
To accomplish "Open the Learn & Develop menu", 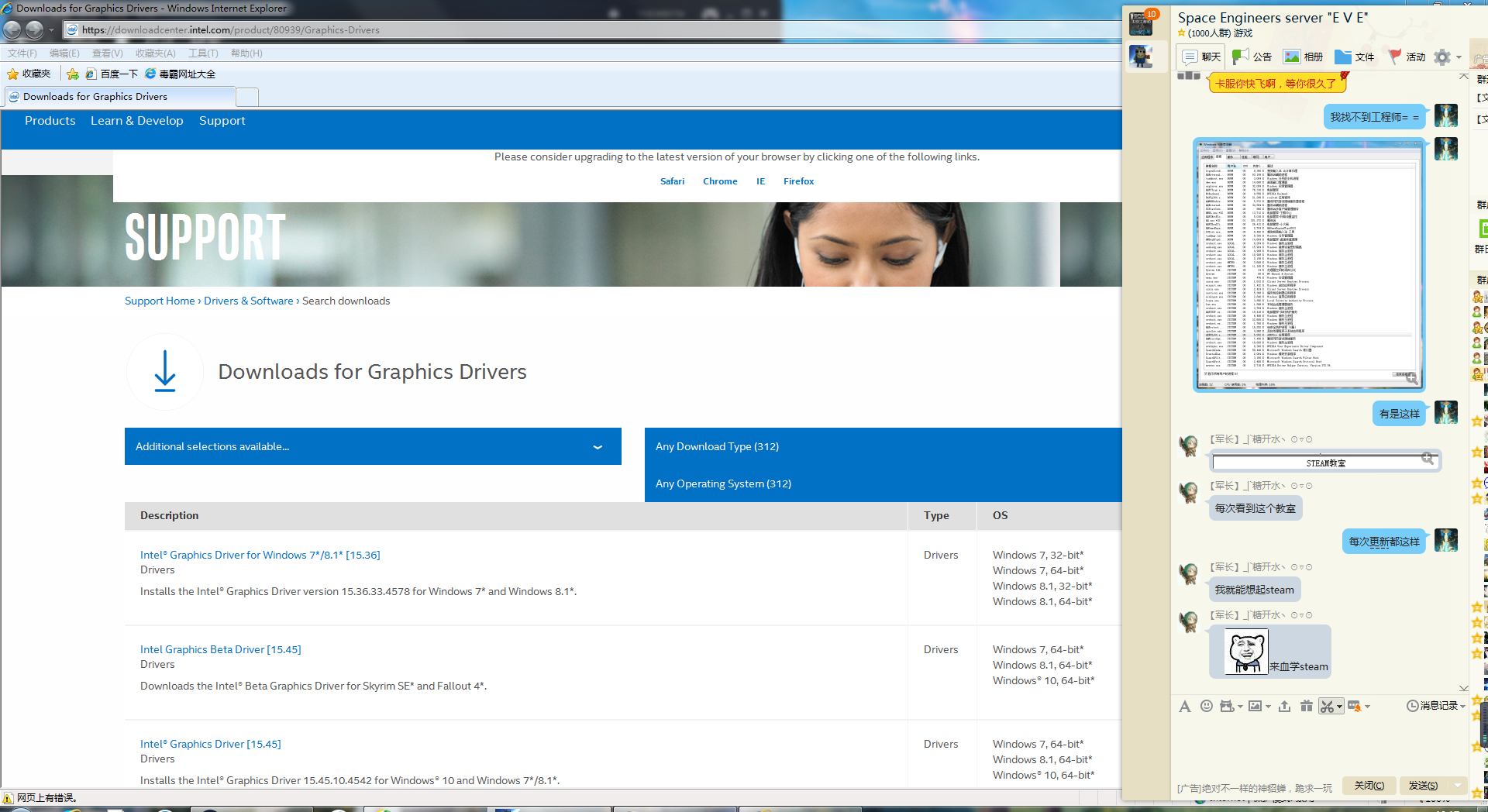I will pyautogui.click(x=137, y=121).
